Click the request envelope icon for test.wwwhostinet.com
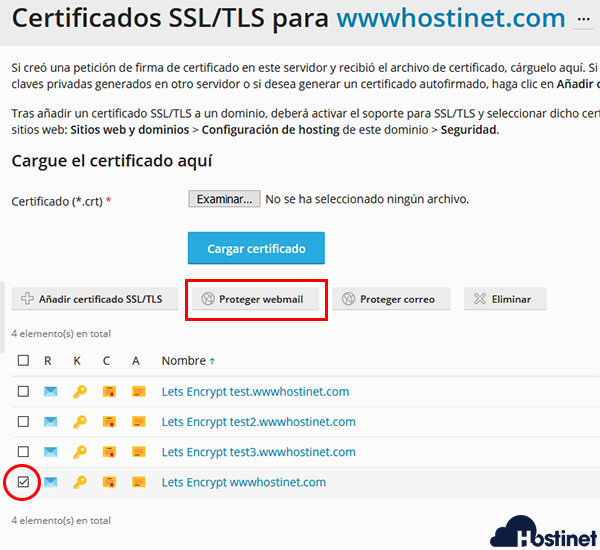The height and width of the screenshot is (550, 600). coord(51,392)
